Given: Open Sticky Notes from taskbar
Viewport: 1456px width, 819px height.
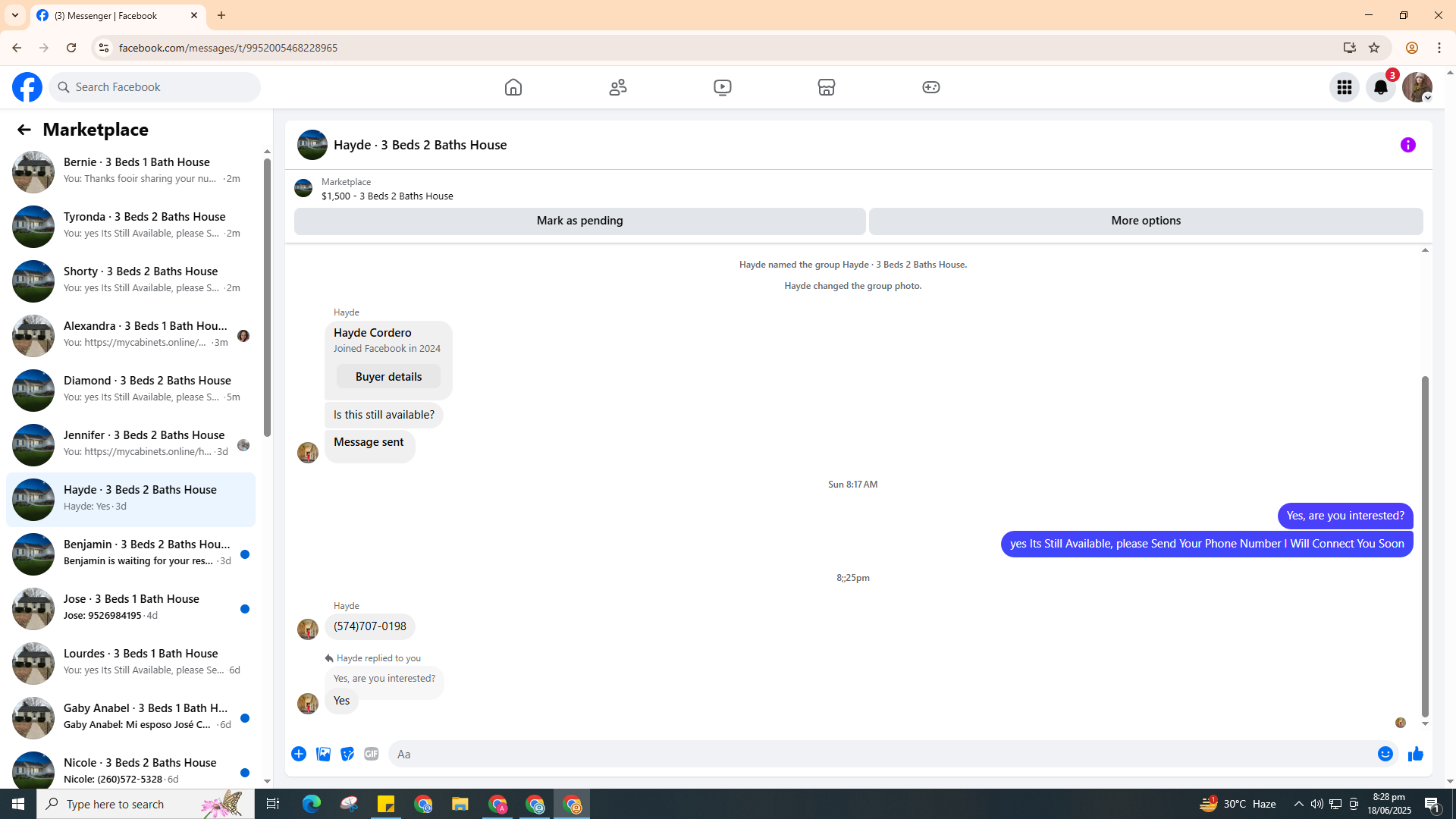Looking at the screenshot, I should click(386, 804).
